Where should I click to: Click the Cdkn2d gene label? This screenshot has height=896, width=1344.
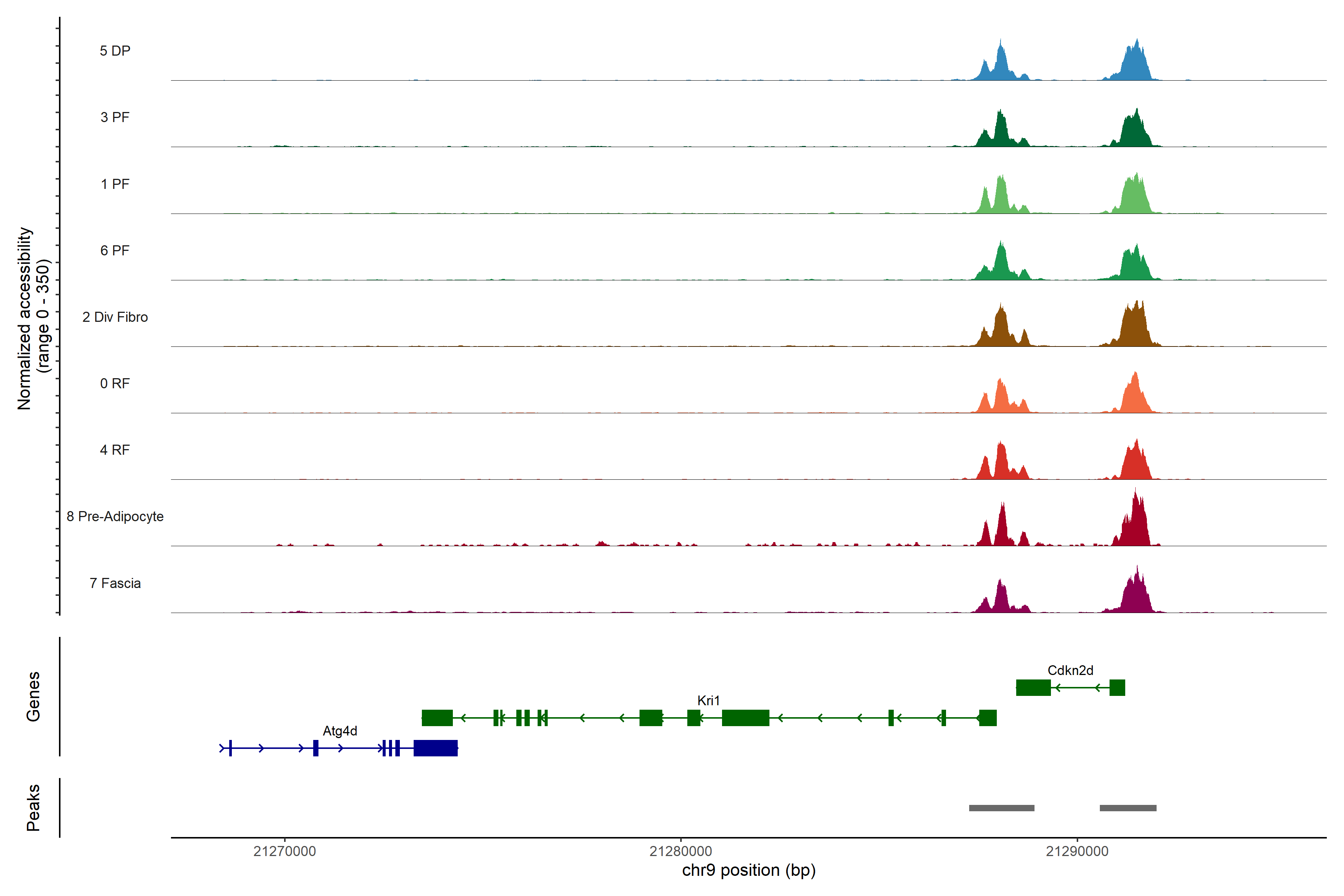pos(1070,670)
